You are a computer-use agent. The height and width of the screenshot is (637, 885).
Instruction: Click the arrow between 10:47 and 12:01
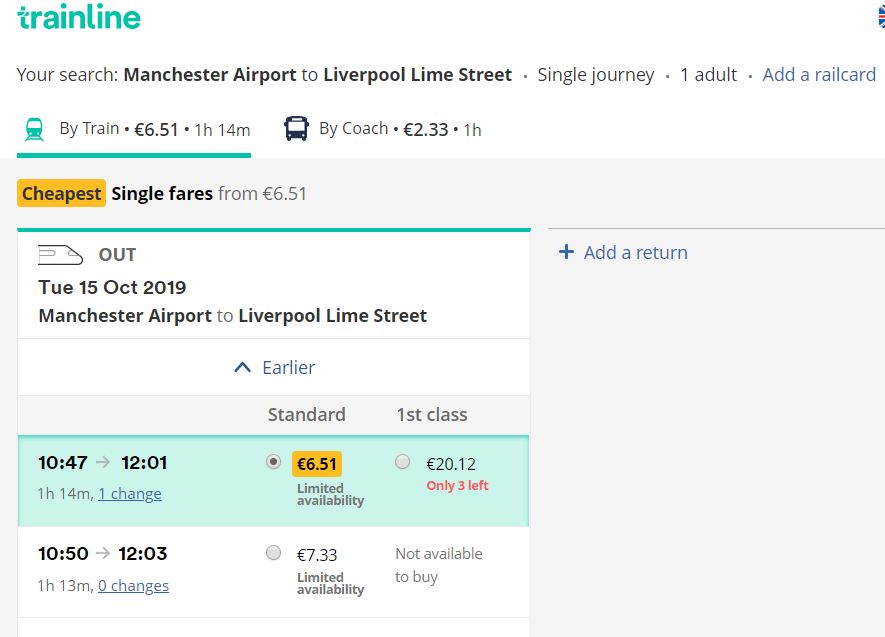[x=103, y=463]
